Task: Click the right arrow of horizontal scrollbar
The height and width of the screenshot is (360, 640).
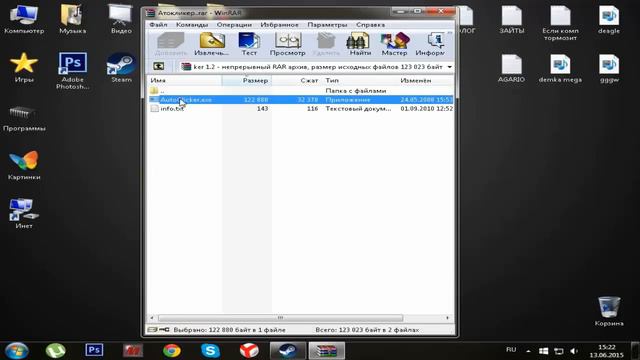Action: pos(447,318)
